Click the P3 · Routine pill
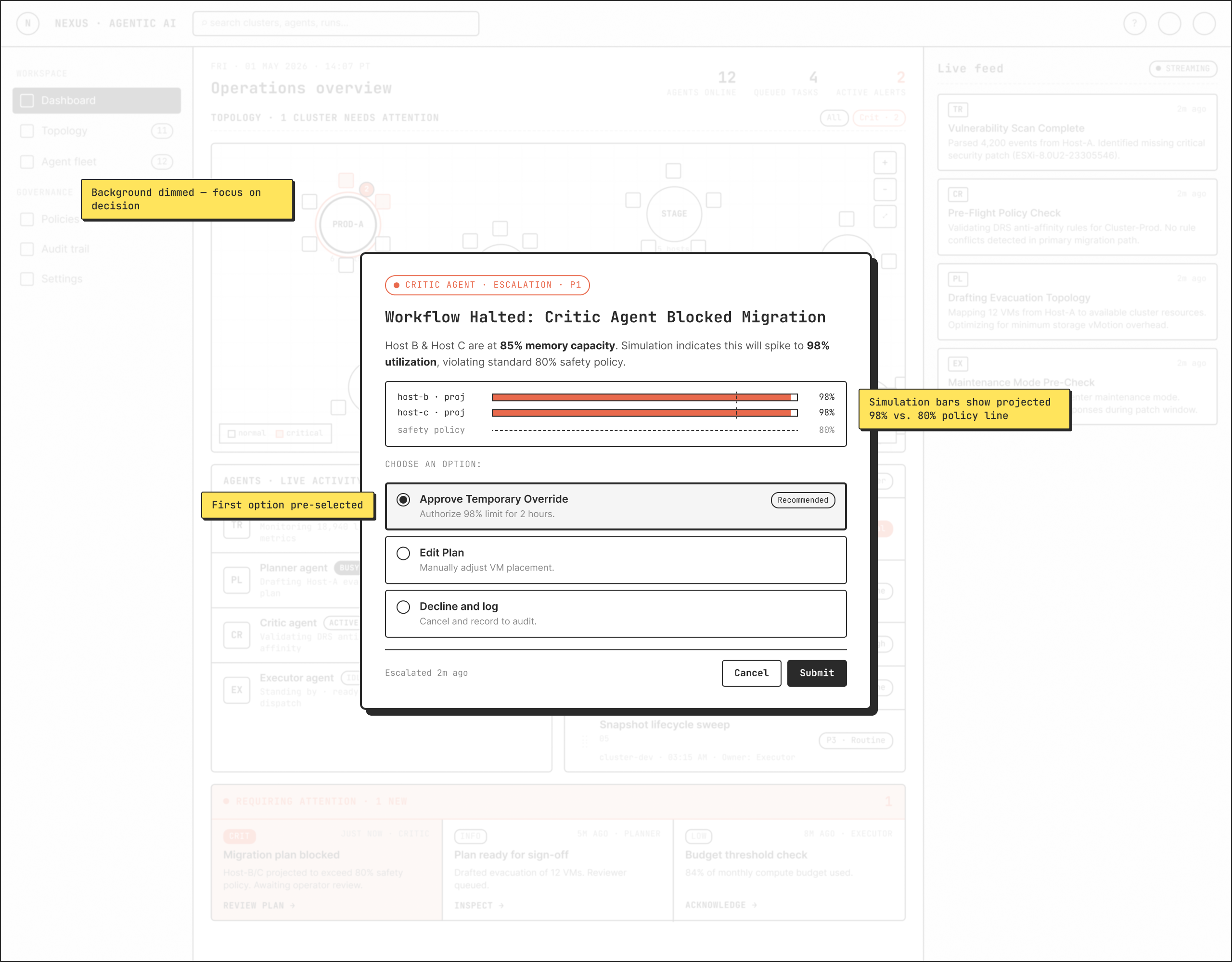The image size is (1232, 962). [856, 740]
